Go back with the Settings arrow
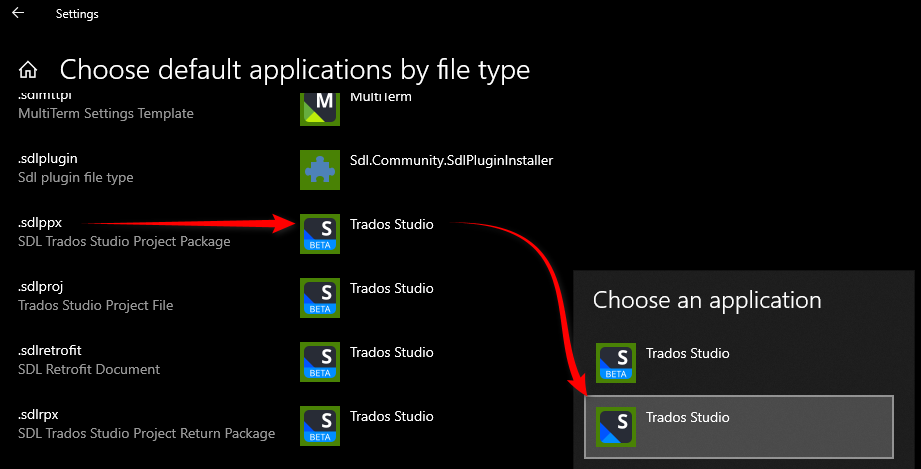The width and height of the screenshot is (921, 469). click(18, 13)
